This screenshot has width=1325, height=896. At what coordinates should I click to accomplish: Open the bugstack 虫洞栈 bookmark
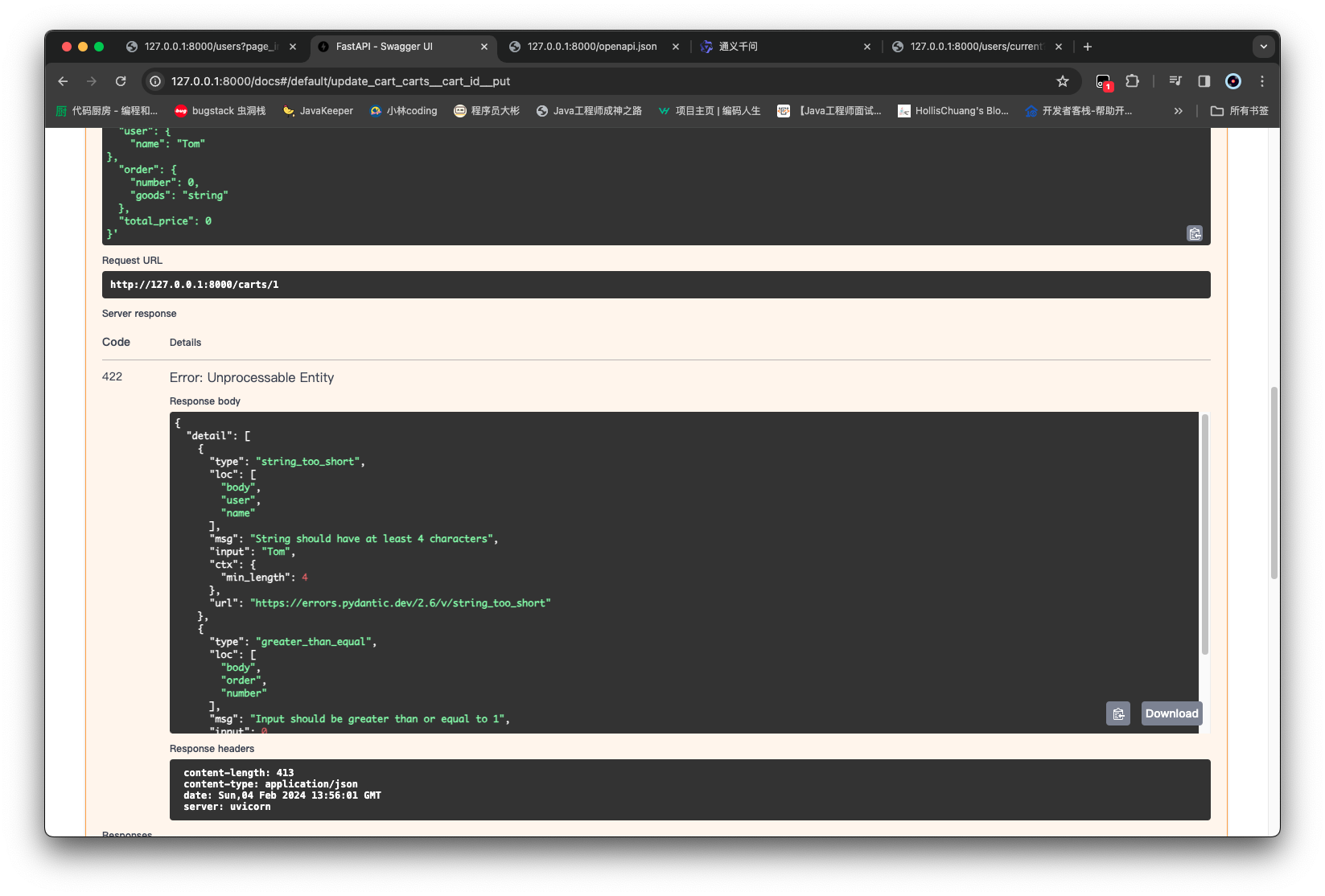[220, 111]
